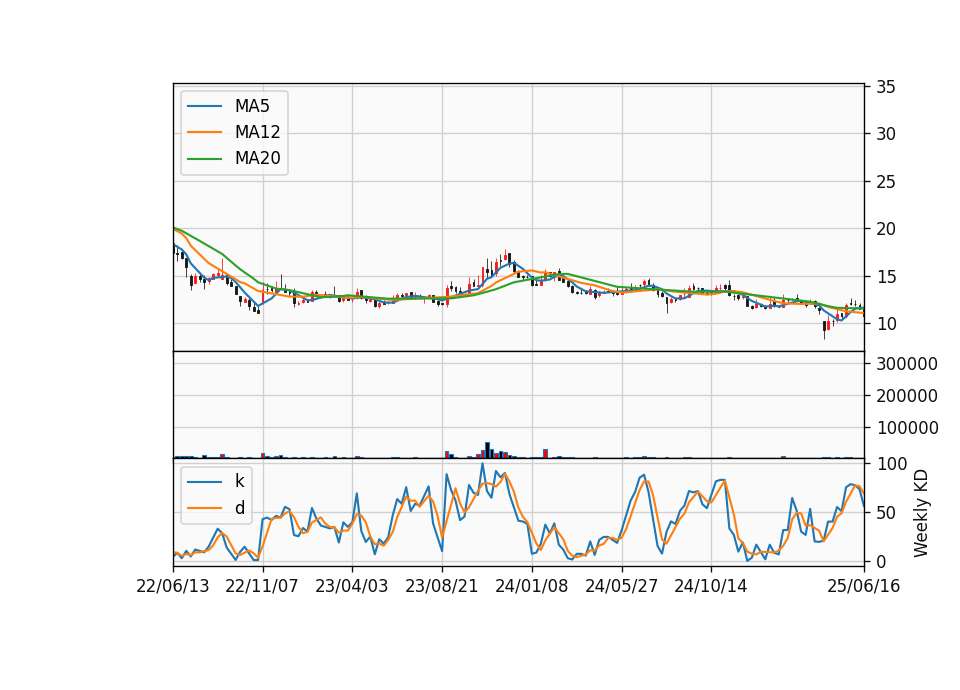
Task: Click the price axis value 10
Action: coord(886,324)
